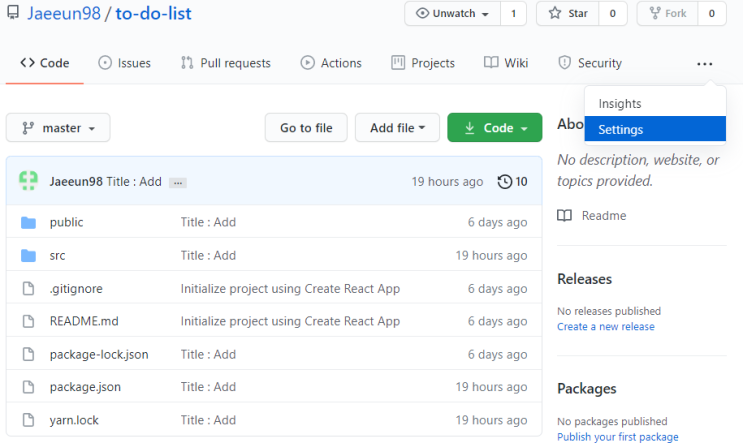Open the green Code download dropdown
Image resolution: width=743 pixels, height=443 pixels.
pos(494,128)
